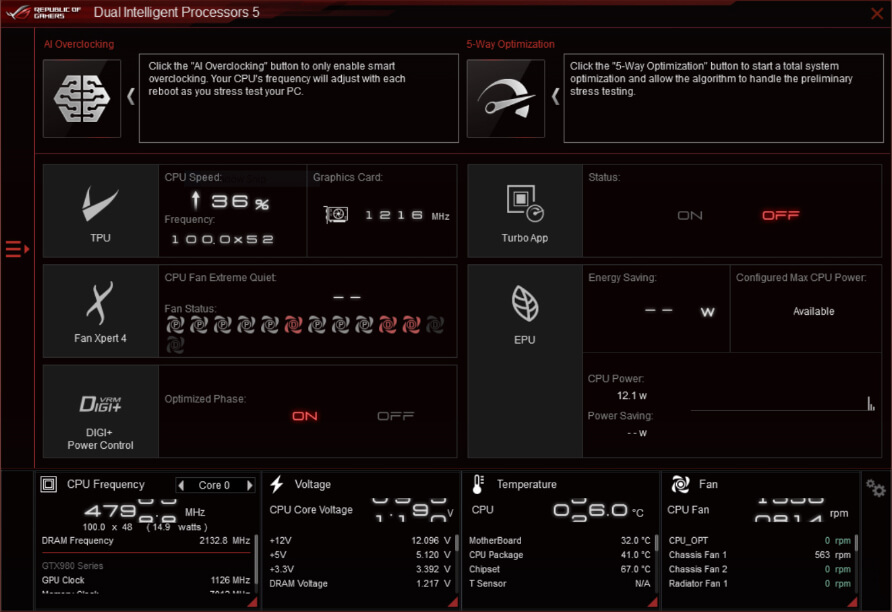Collapse 5-Way Optimization description chevron
Image resolution: width=892 pixels, height=612 pixels.
point(555,96)
